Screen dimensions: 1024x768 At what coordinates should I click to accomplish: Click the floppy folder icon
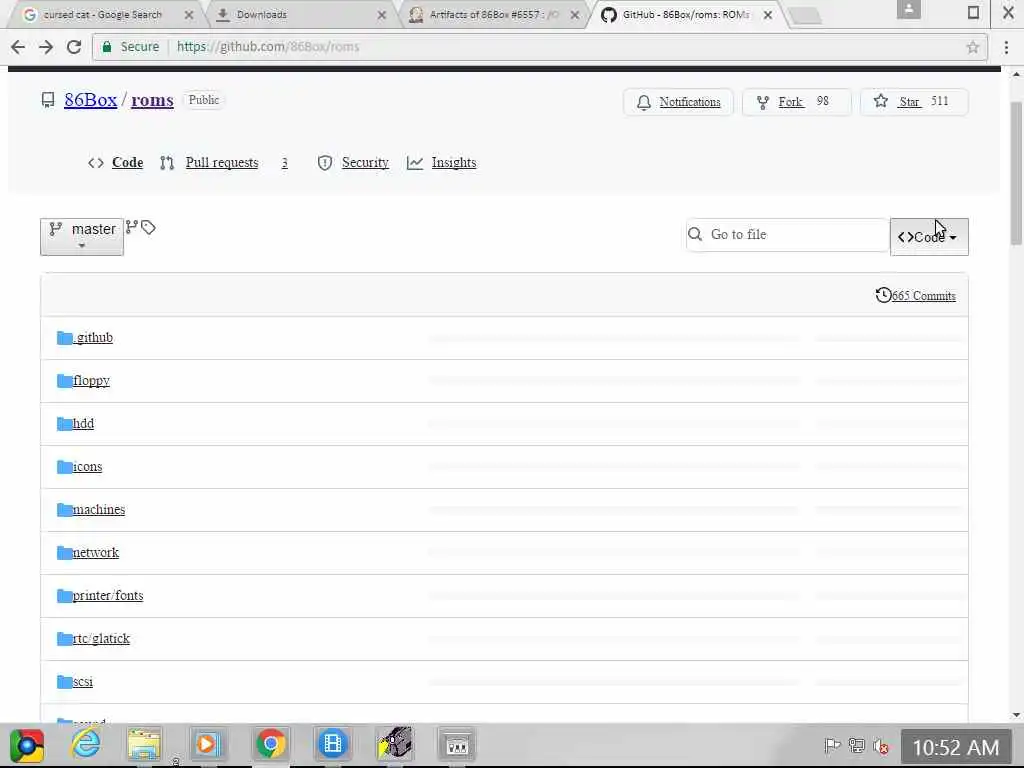[65, 381]
